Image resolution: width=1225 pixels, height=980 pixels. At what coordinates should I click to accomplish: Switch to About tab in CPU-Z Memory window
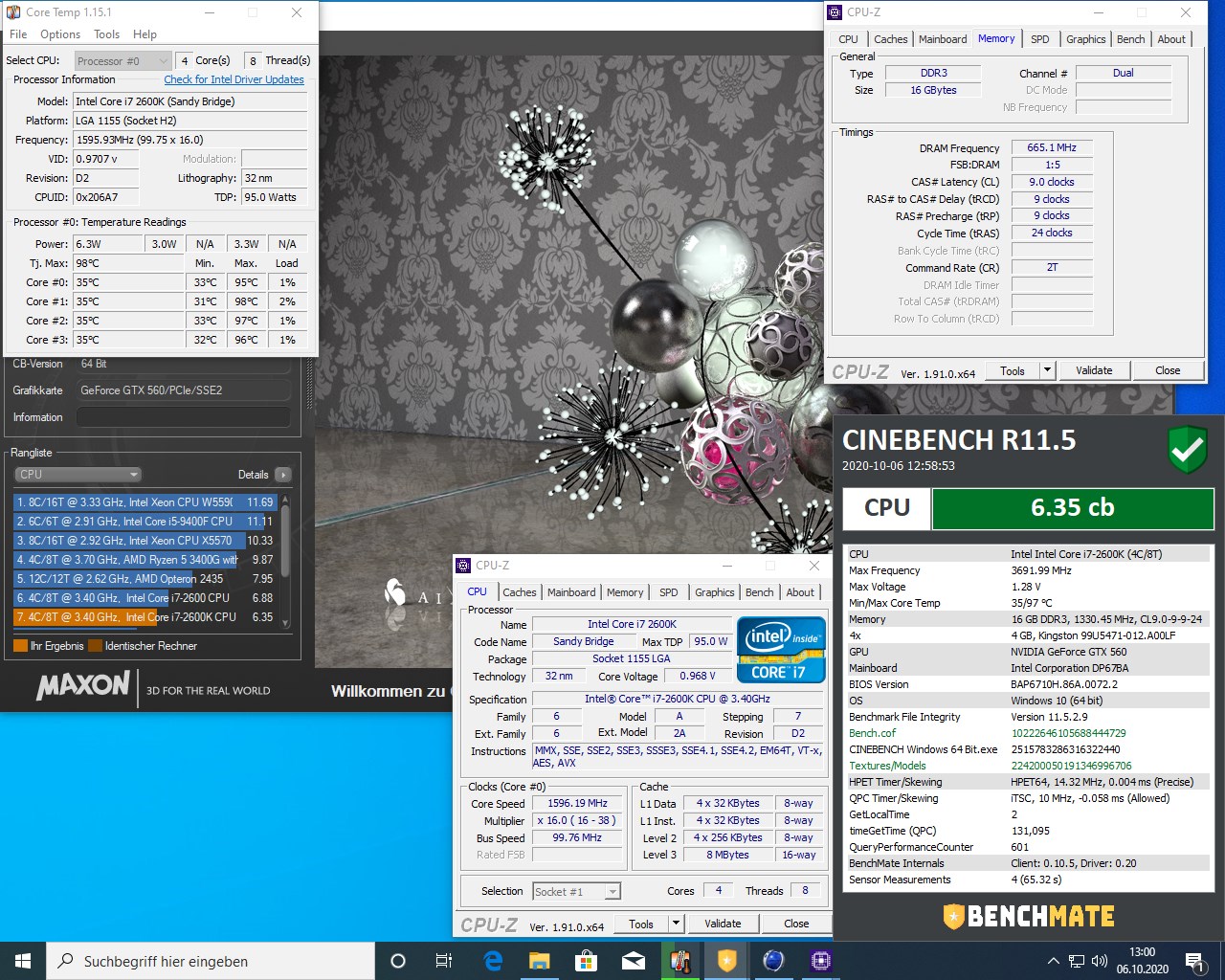(x=1171, y=39)
